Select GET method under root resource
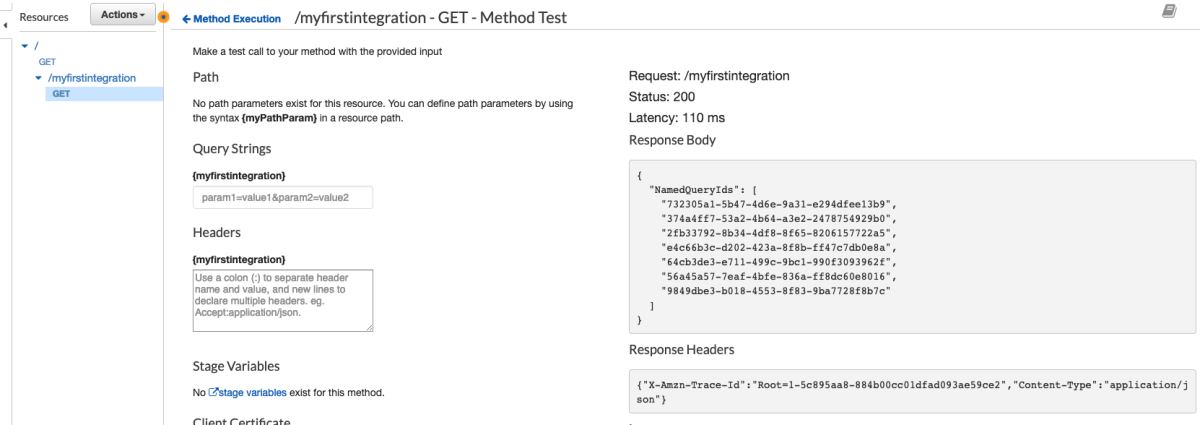Screen dimensions: 1200x425 [x=47, y=61]
